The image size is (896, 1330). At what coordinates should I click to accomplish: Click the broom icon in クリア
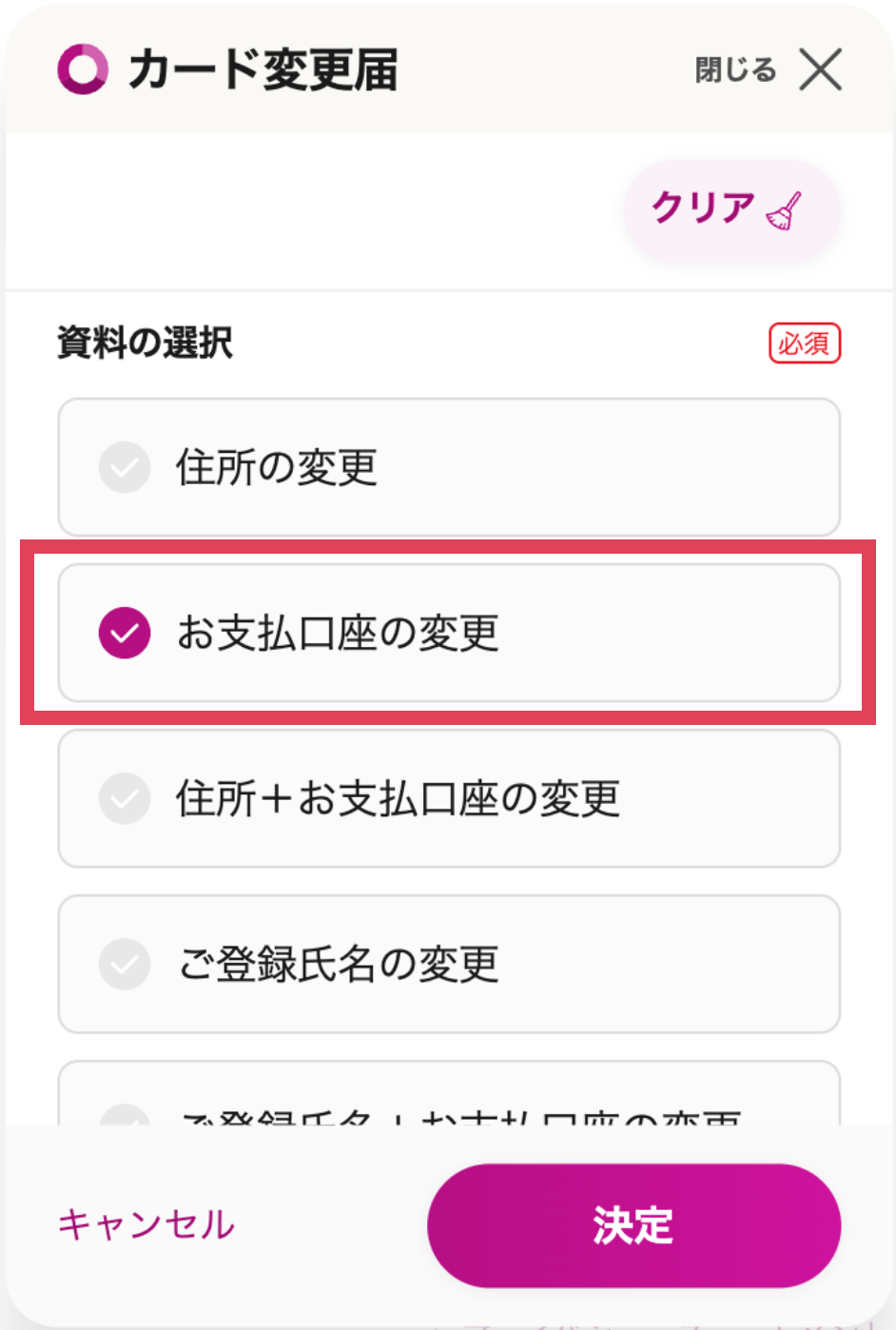[x=784, y=211]
